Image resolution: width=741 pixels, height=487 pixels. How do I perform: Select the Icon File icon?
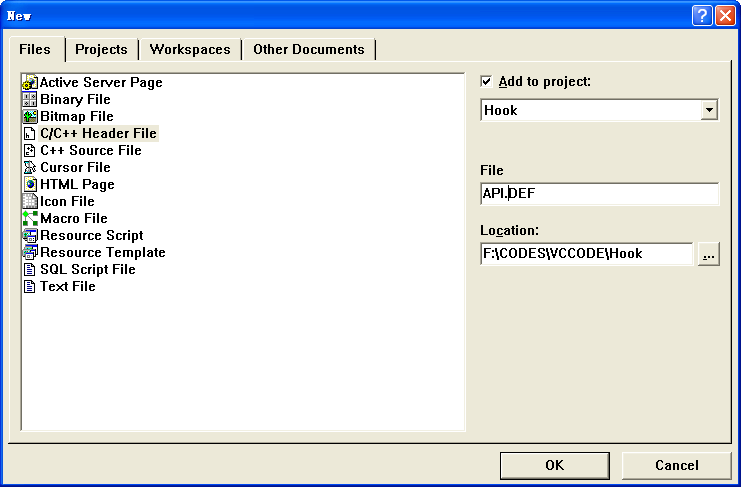pyautogui.click(x=30, y=201)
